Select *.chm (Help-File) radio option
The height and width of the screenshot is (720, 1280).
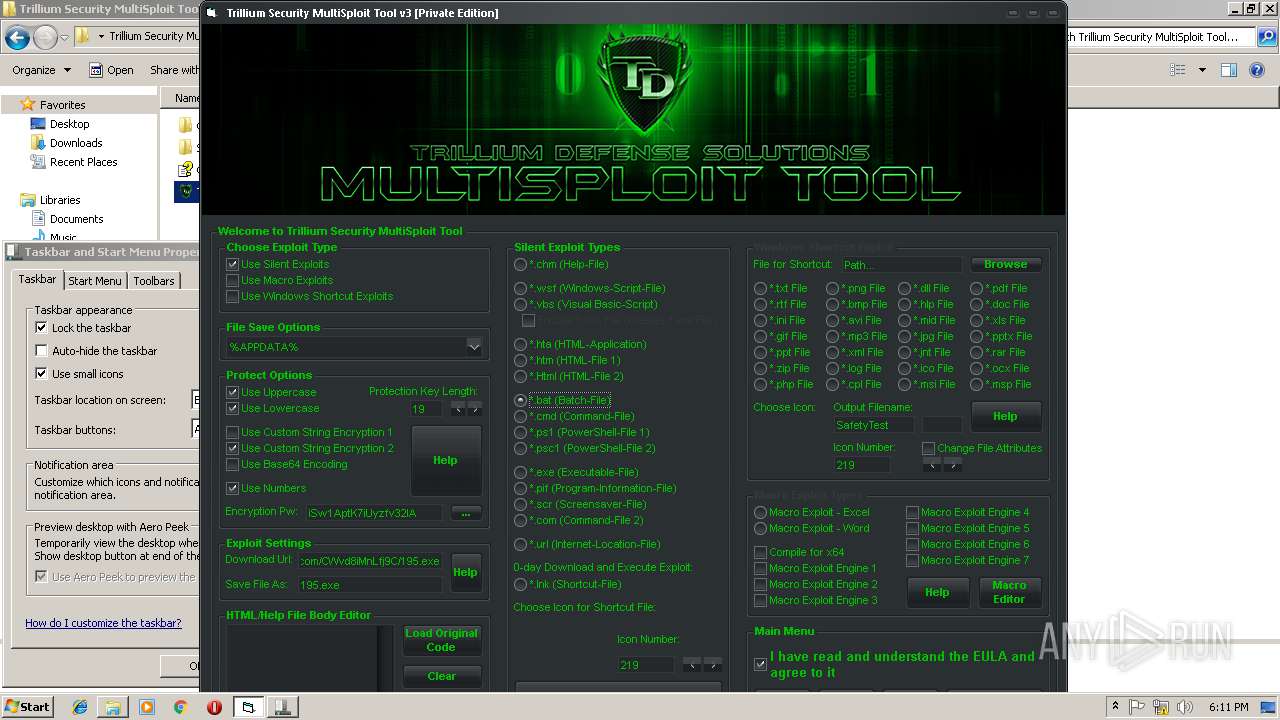[520, 264]
